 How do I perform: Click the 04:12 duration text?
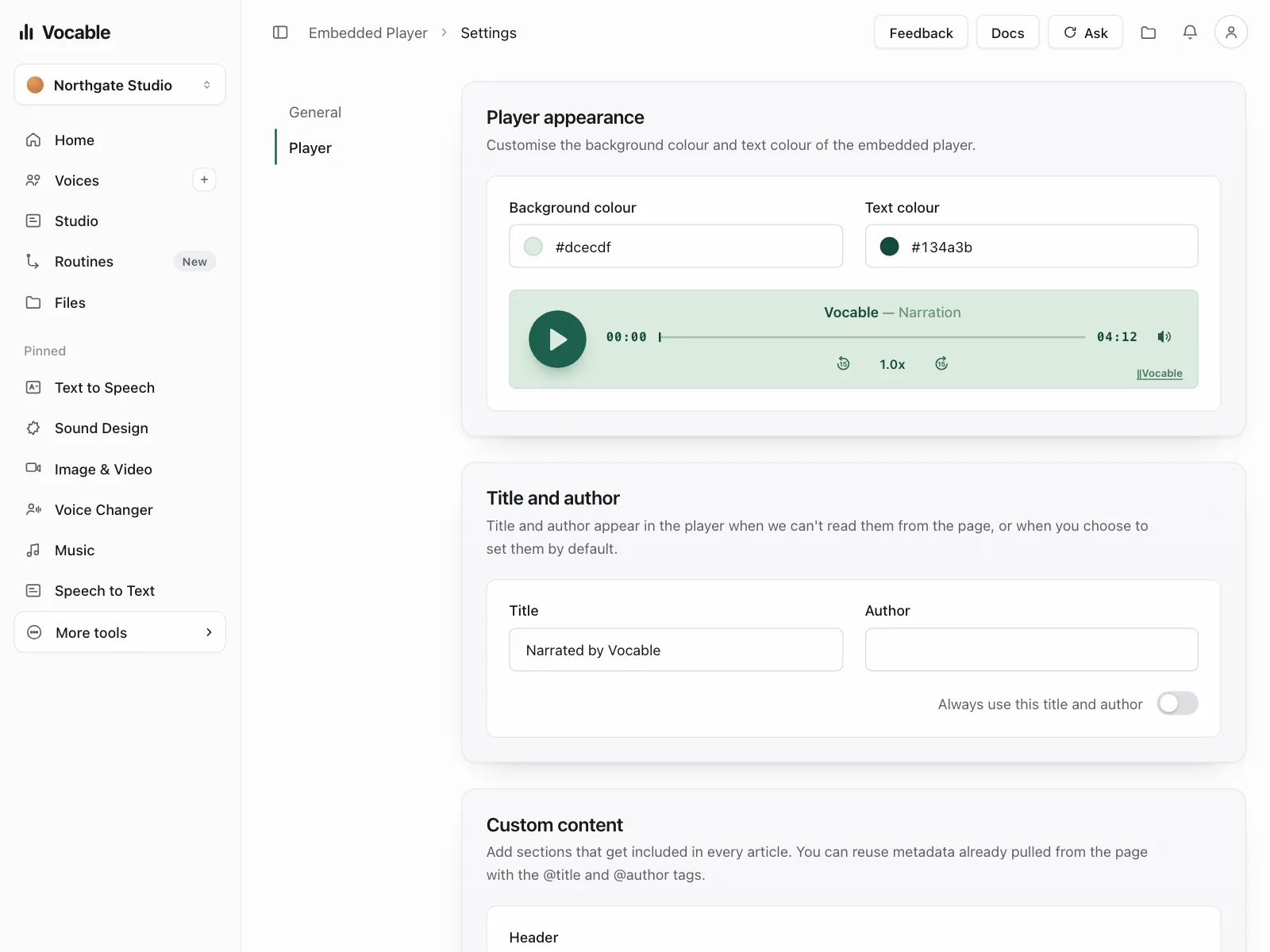coord(1117,337)
